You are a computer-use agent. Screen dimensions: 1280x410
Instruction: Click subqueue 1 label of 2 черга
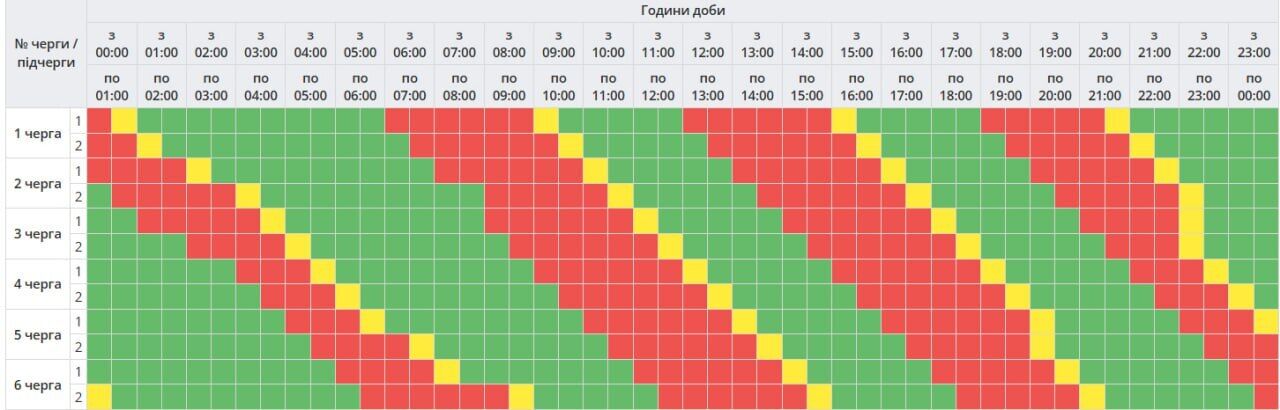tap(77, 171)
